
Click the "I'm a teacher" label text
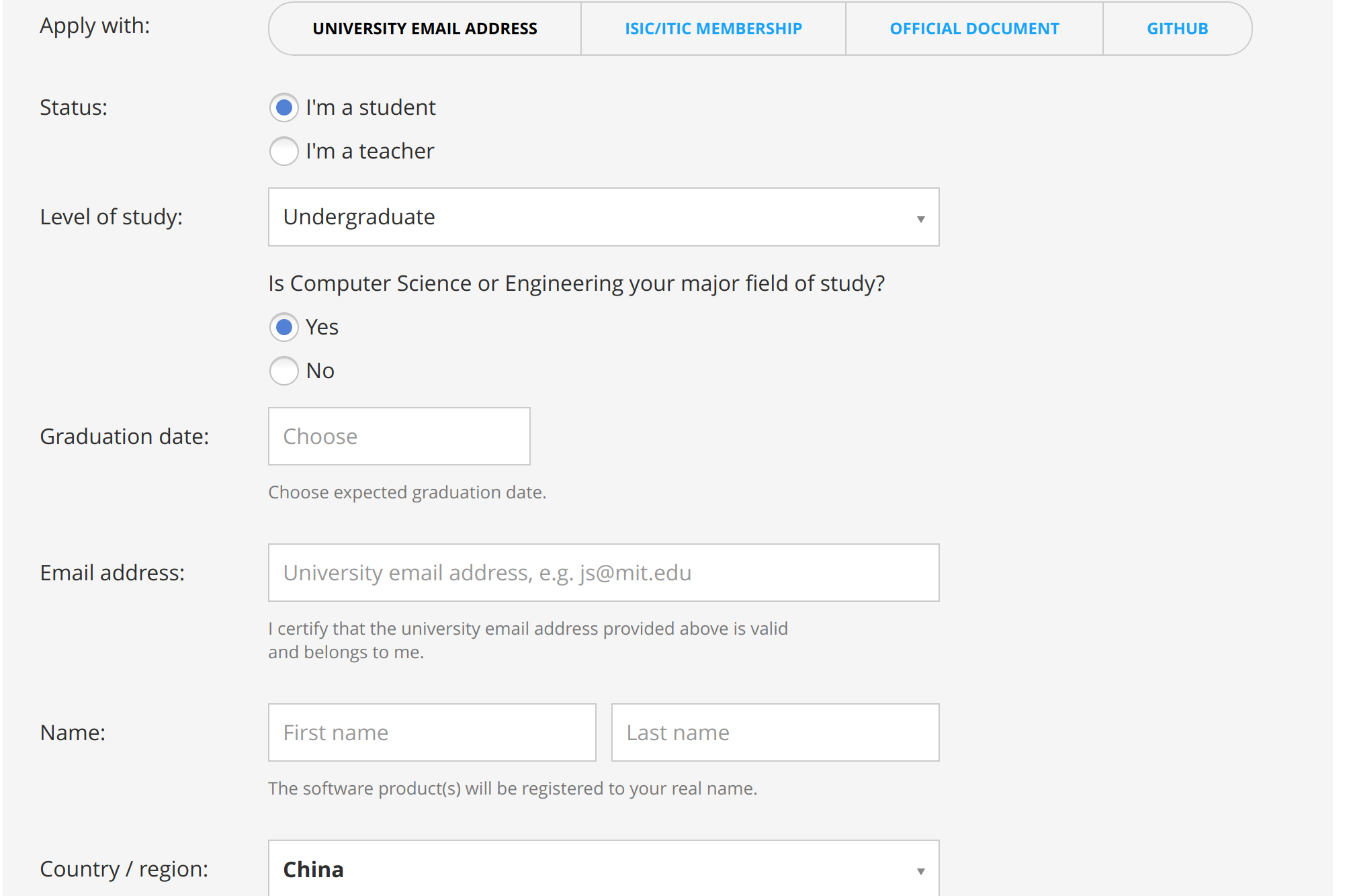click(369, 151)
